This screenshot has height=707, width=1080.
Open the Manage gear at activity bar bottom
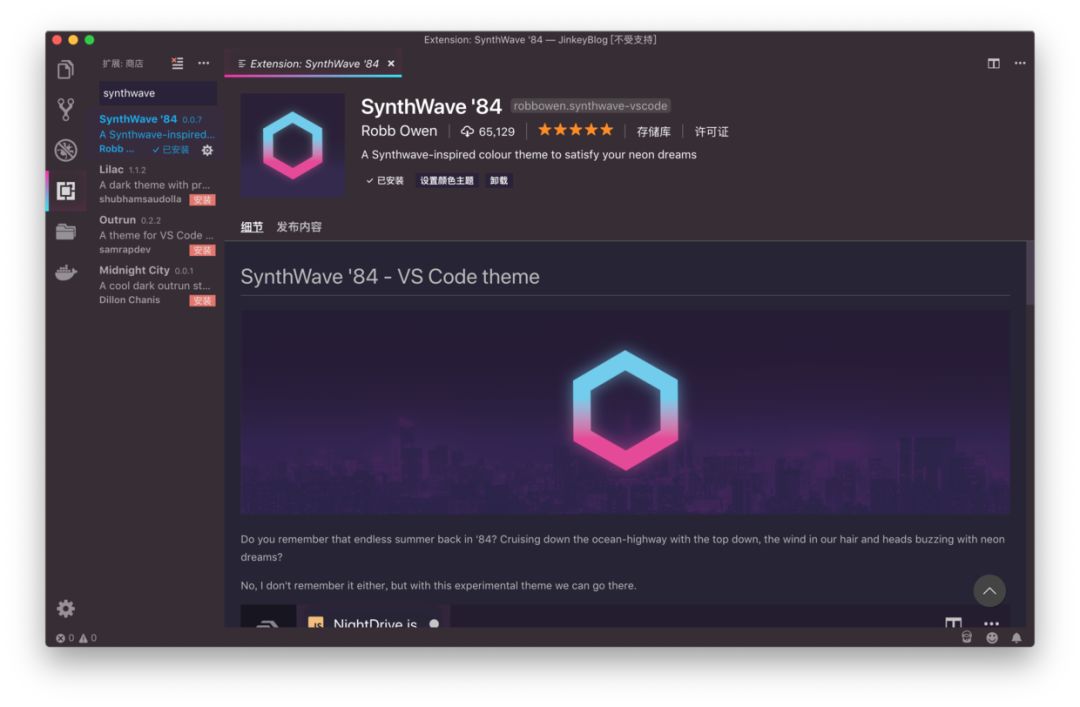65,608
